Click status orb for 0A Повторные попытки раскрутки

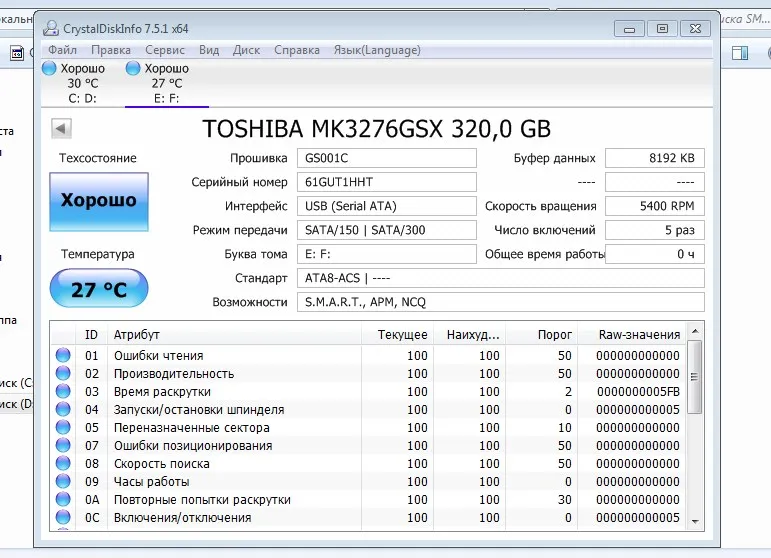63,499
